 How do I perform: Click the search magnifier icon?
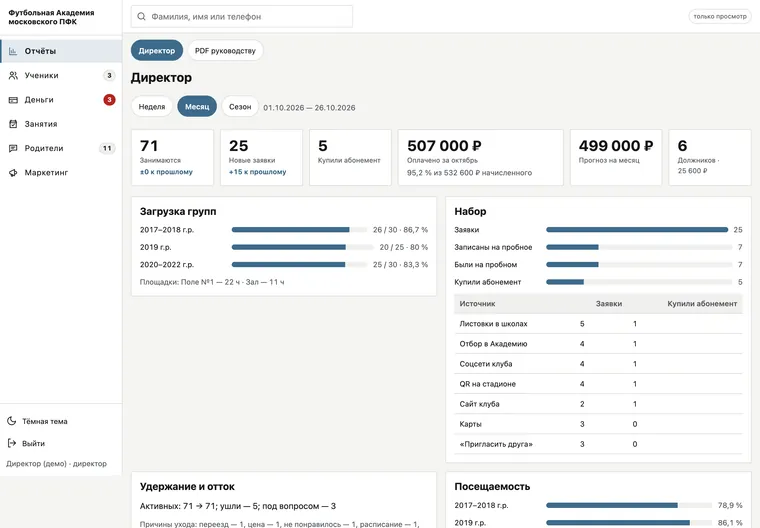tap(141, 16)
